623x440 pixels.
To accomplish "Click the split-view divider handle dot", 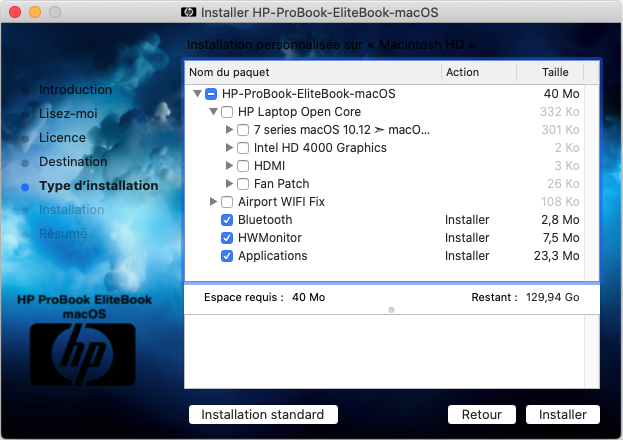I will 391,310.
